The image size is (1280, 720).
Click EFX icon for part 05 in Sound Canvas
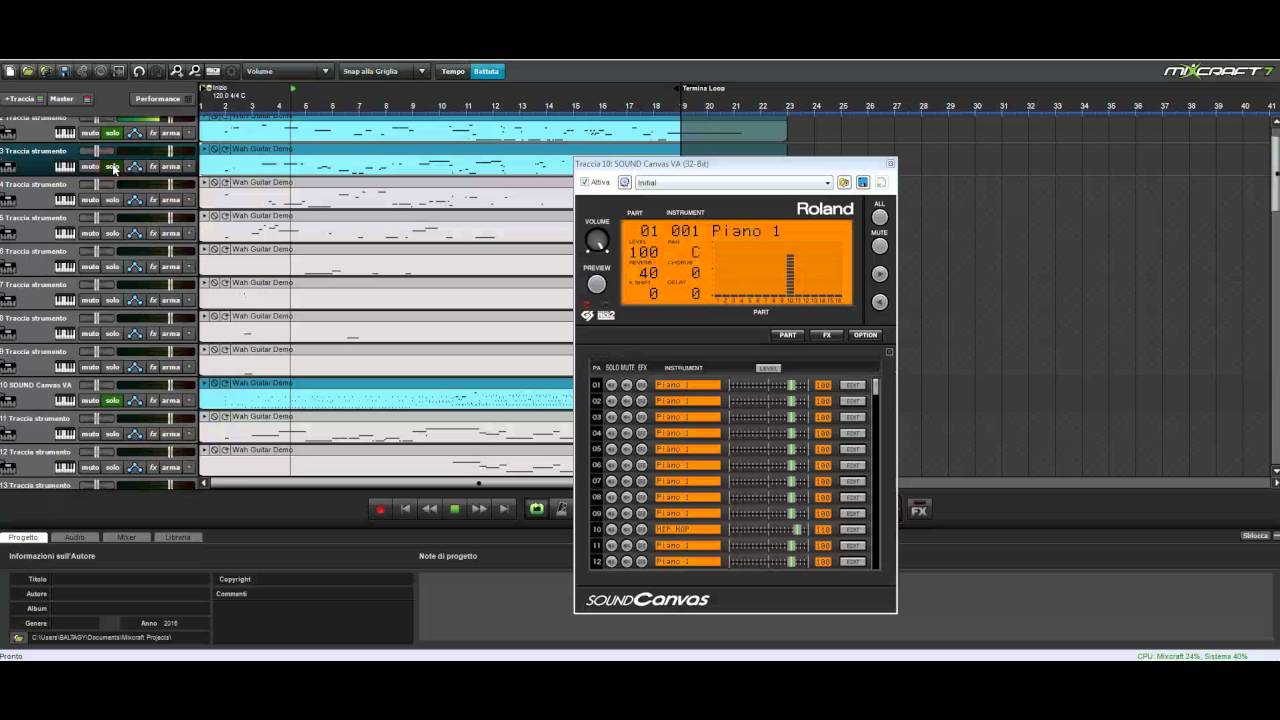[x=641, y=449]
